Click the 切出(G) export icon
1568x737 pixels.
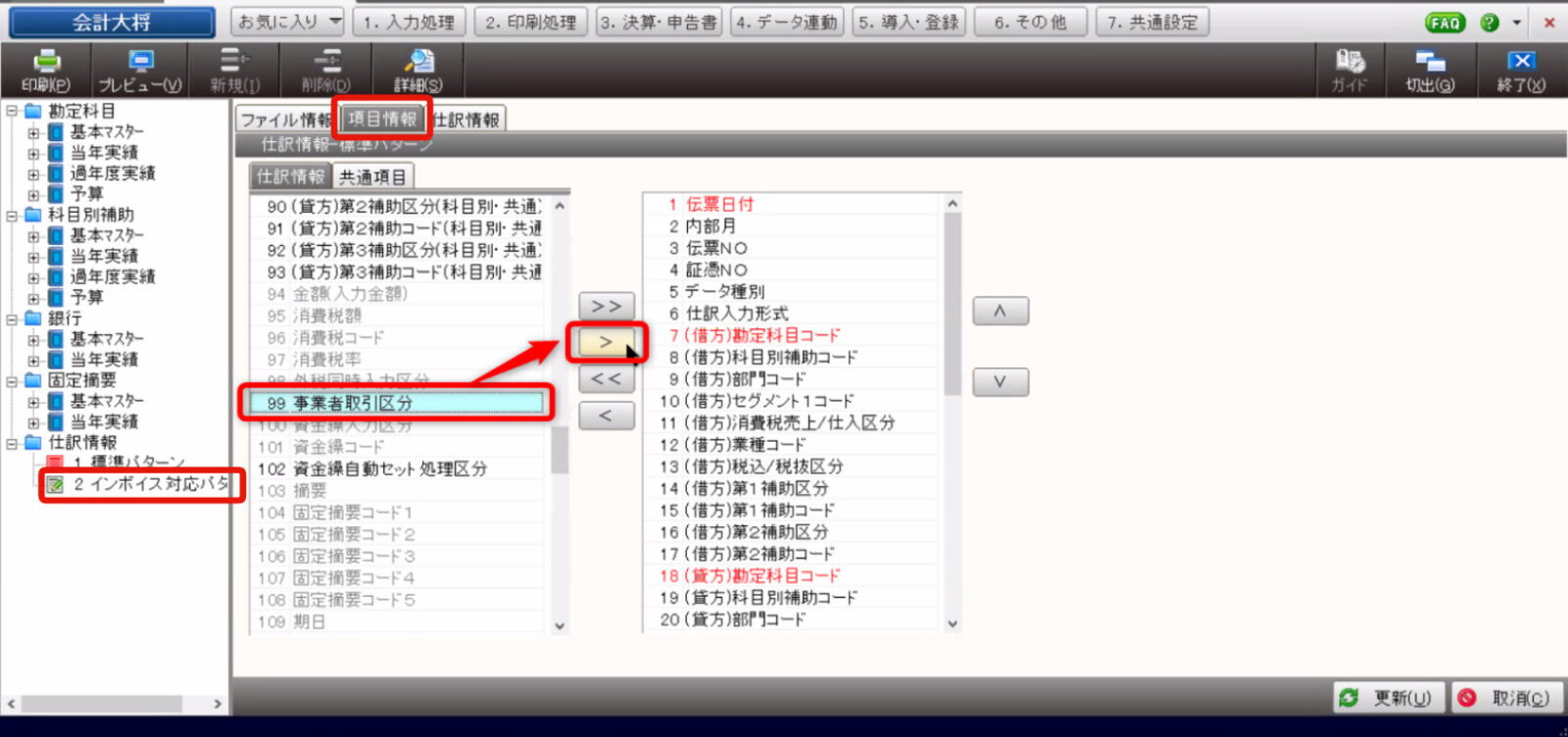click(1430, 71)
